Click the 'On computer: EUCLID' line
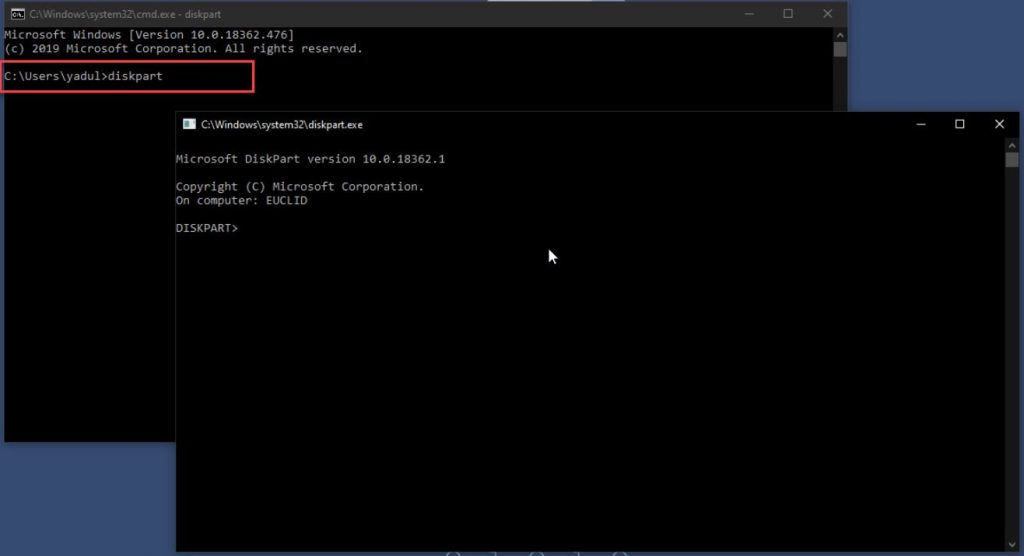 [242, 201]
